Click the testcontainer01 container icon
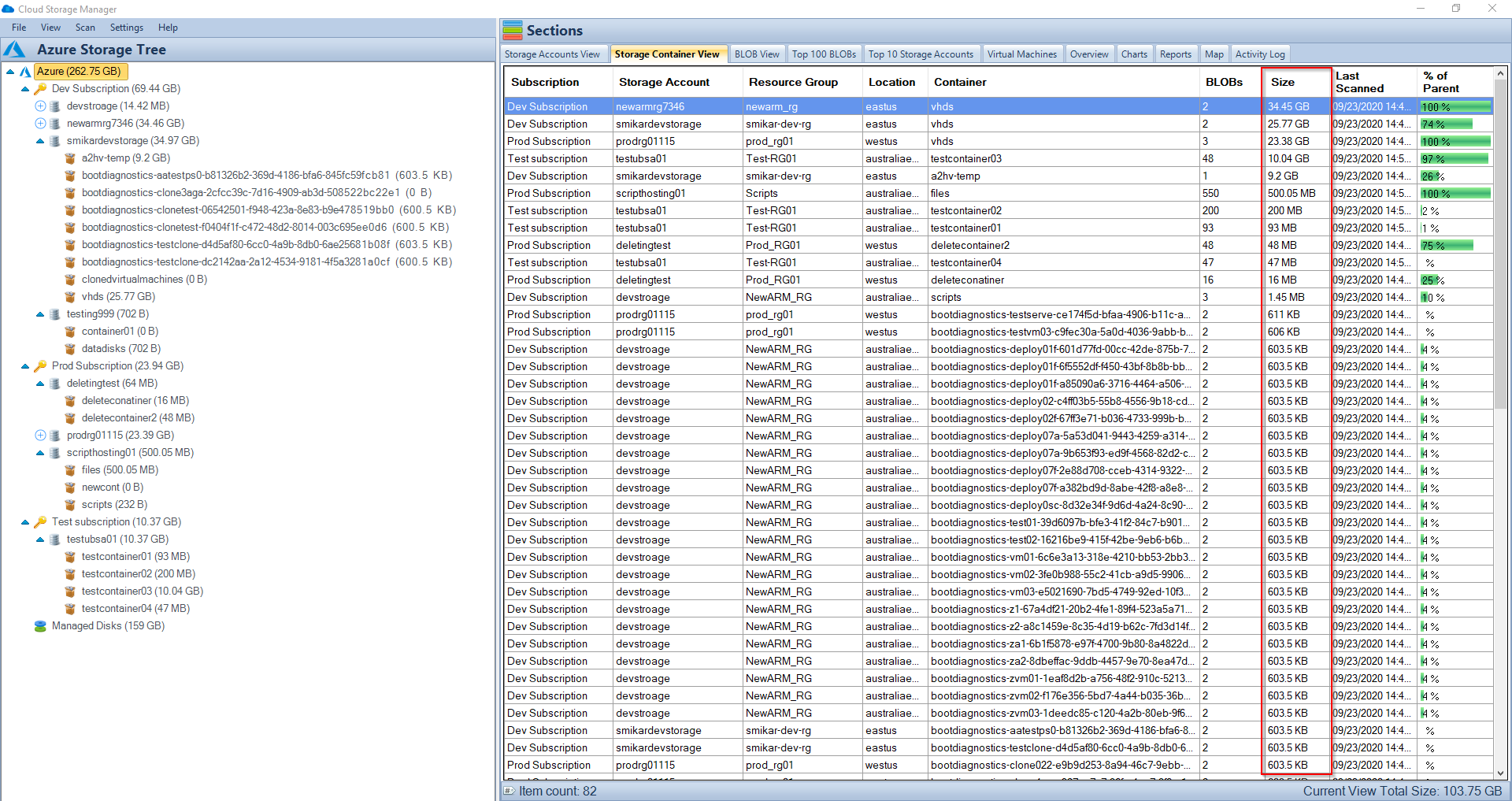This screenshot has height=801, width=1512. click(71, 556)
